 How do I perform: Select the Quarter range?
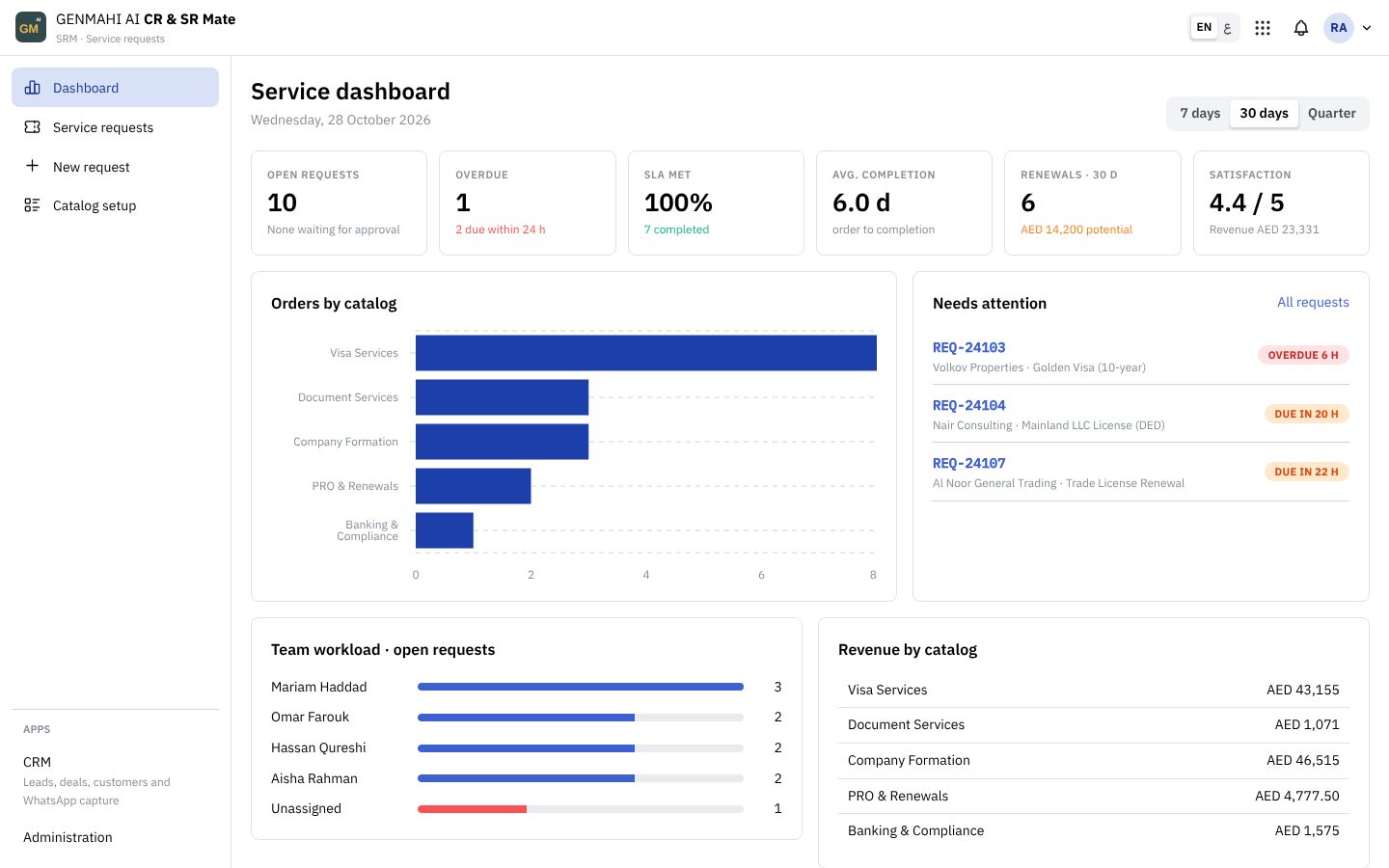[1332, 113]
